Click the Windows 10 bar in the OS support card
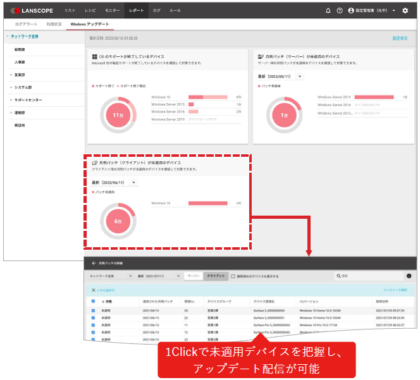Screen dimensions: 420x380 208,97
